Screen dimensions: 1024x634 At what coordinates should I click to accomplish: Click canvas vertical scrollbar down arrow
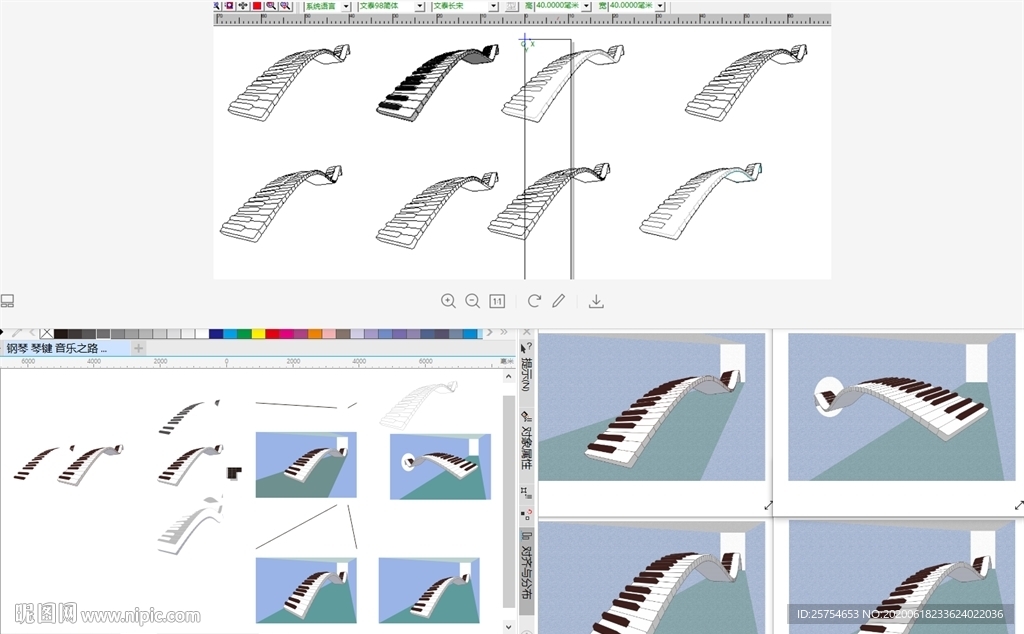(509, 626)
